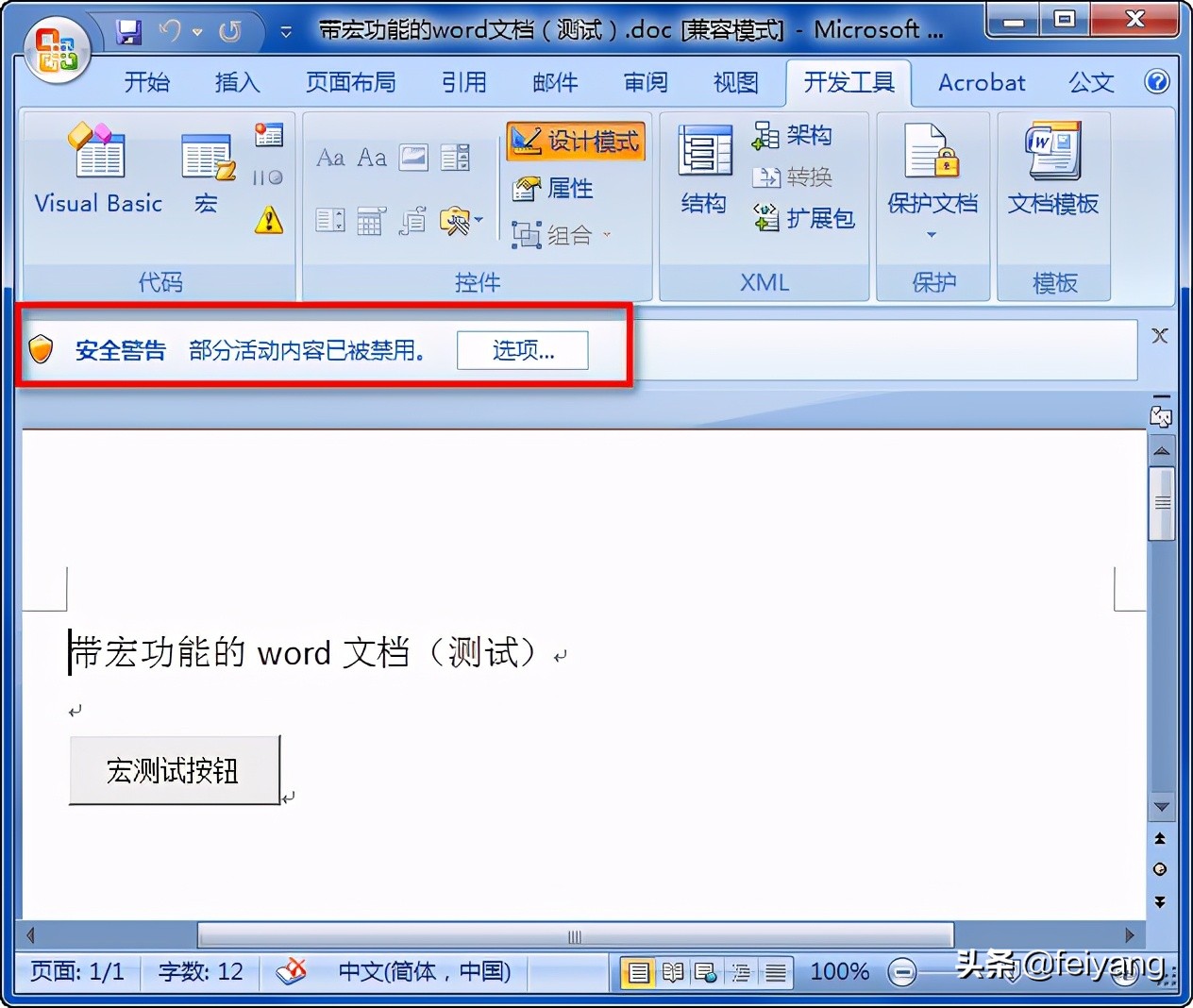Switch to full screen reading view
Screen dimensions: 1193x1008
[673, 972]
